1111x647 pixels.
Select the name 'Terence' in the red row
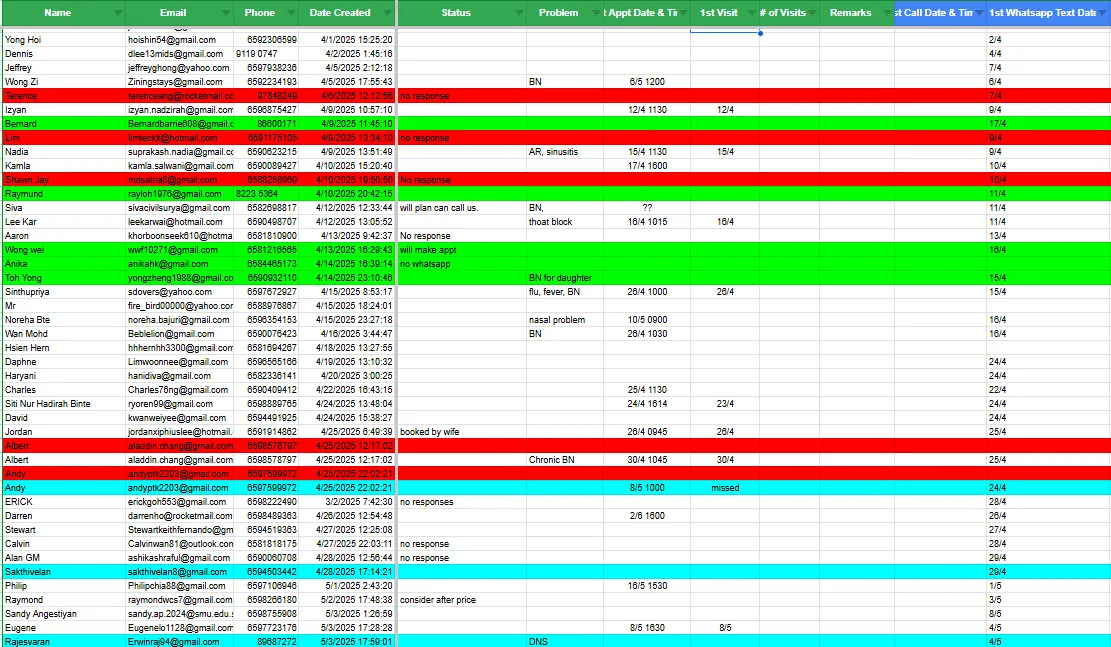click(64, 96)
